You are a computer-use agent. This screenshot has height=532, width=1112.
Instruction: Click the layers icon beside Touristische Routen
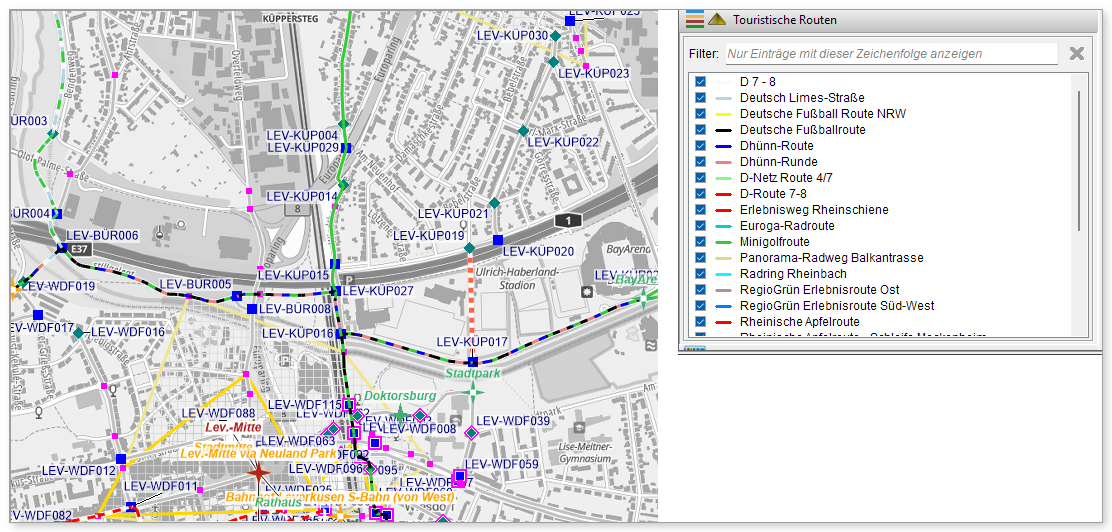695,19
